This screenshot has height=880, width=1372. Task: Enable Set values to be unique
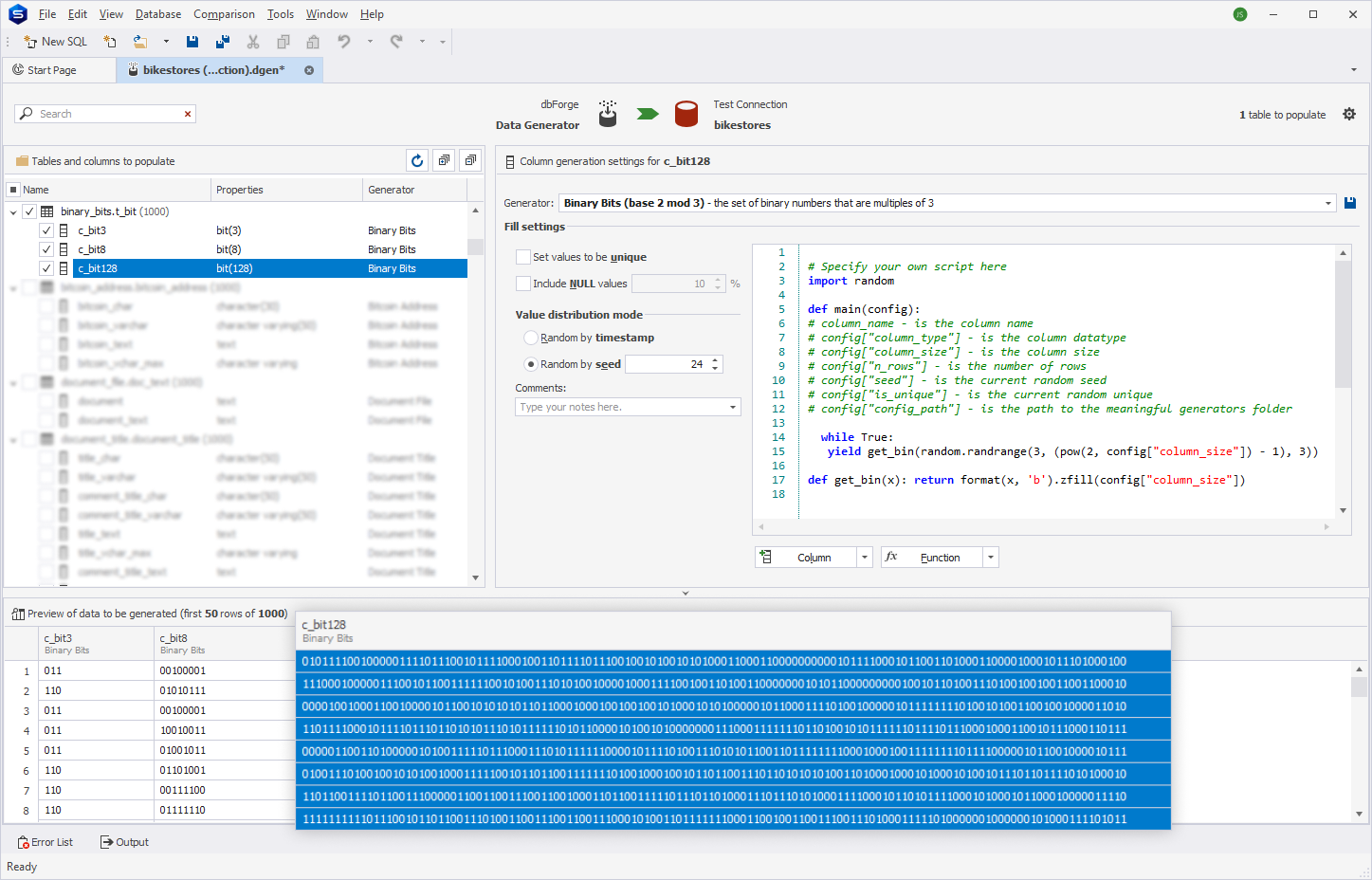(523, 257)
